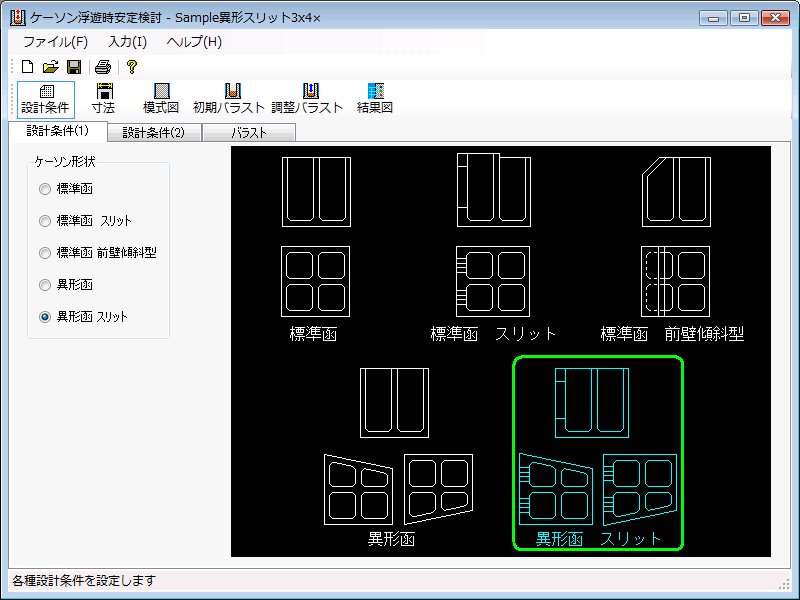
Task: Click the Help question mark icon
Action: [x=131, y=67]
